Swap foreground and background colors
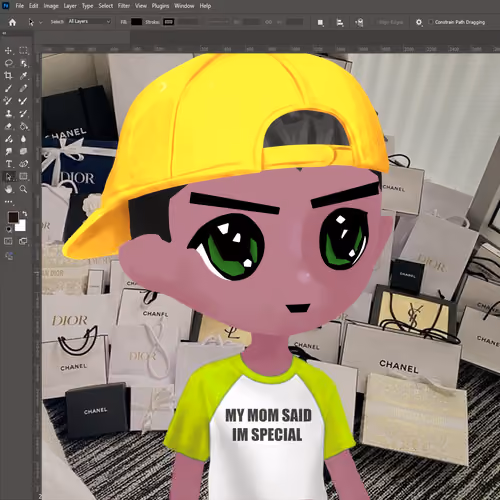Viewport: 500px width, 500px height. [25, 213]
